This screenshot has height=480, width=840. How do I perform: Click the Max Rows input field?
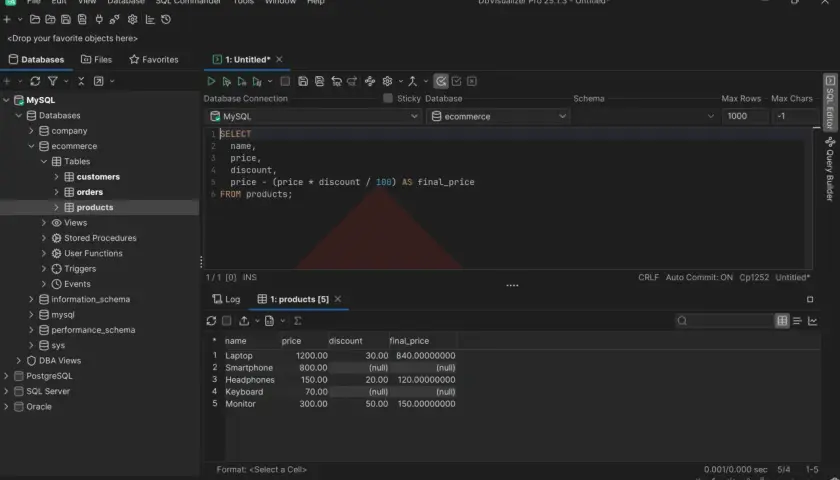745,116
